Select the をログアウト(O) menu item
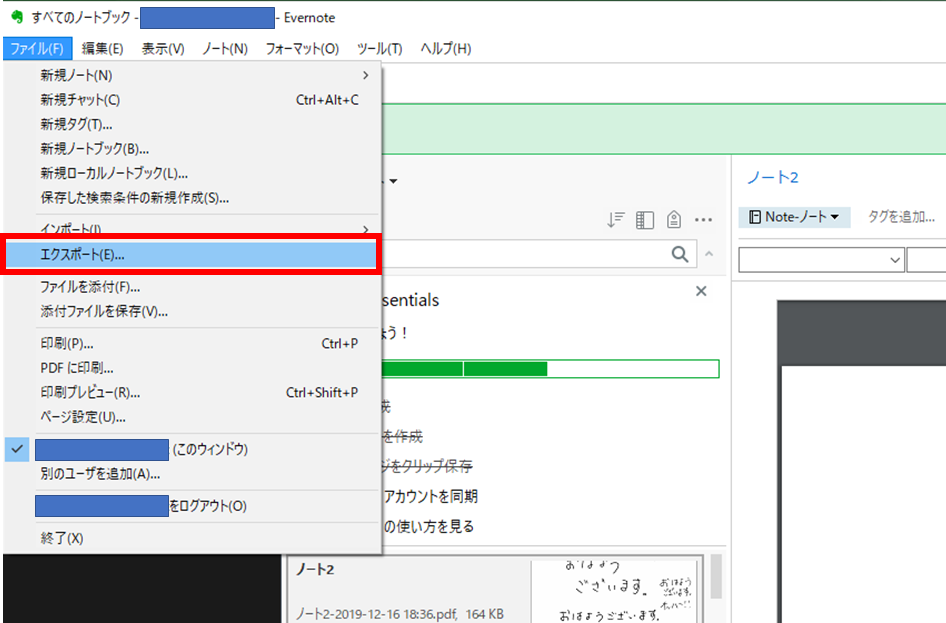 pos(192,506)
